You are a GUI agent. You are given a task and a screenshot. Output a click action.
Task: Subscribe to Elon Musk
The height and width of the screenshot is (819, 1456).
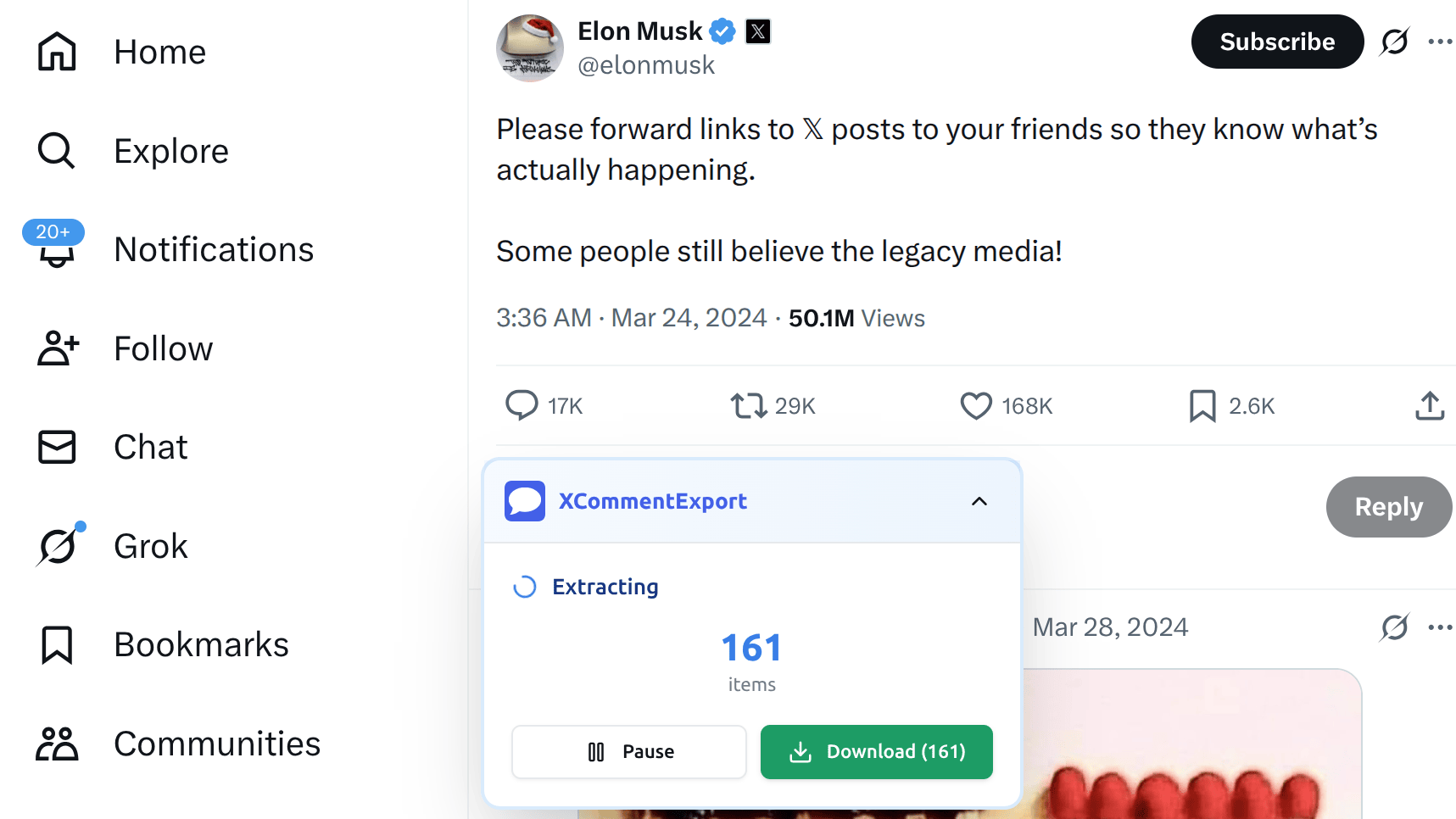point(1277,42)
